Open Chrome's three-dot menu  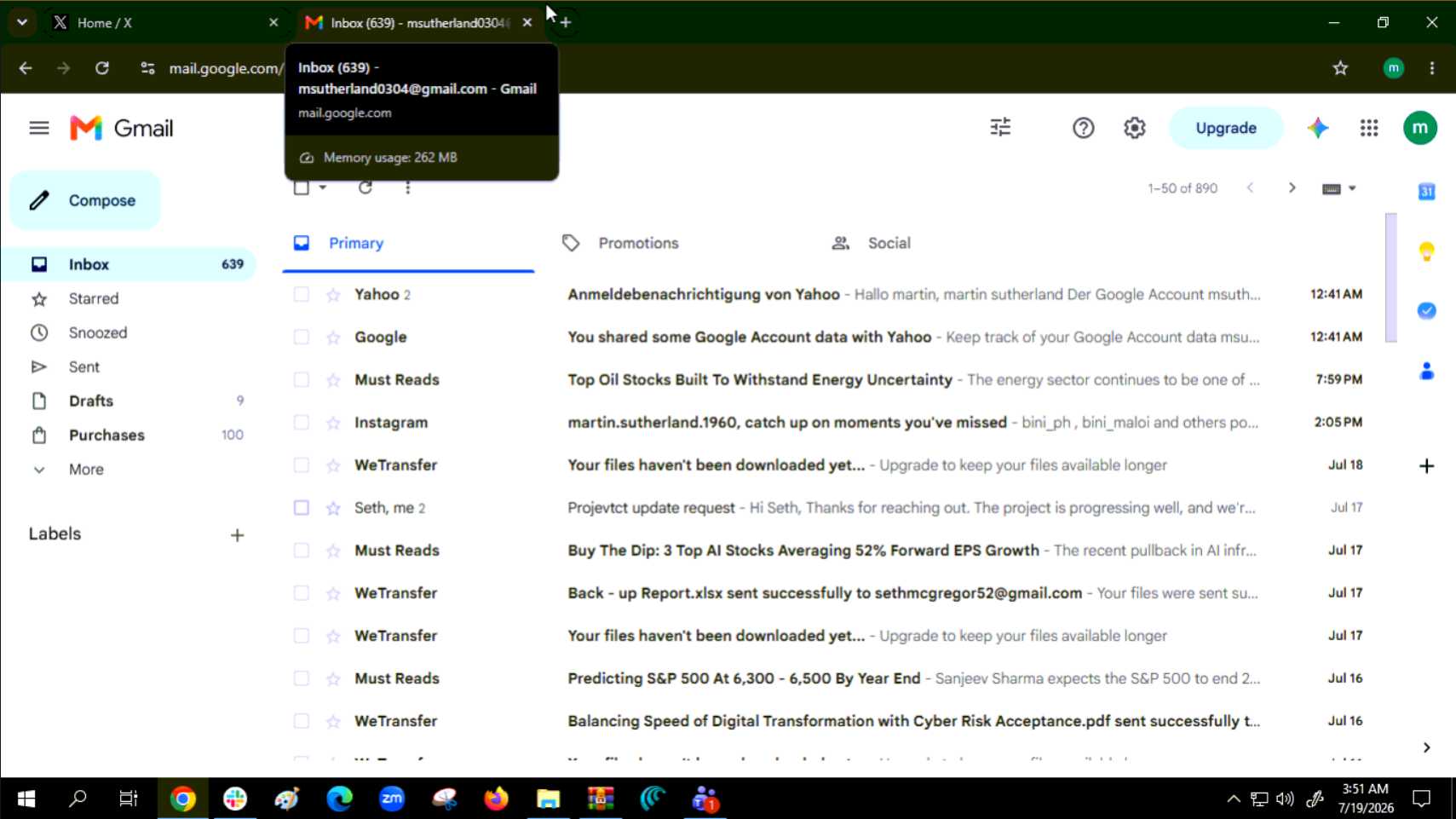click(1431, 68)
